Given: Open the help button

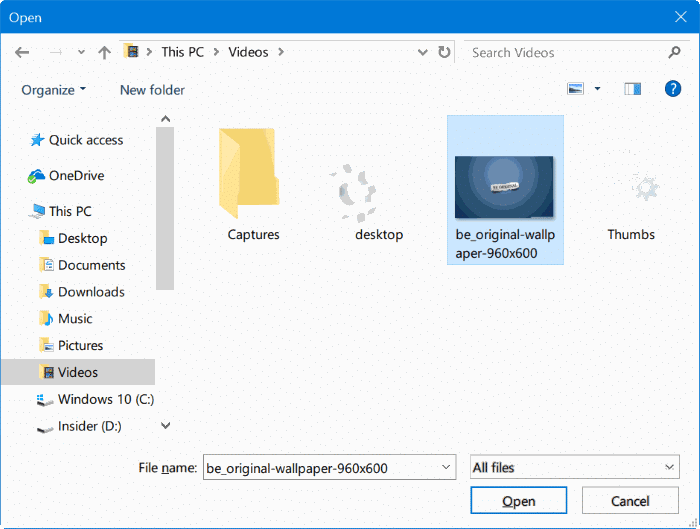Looking at the screenshot, I should click(x=673, y=89).
